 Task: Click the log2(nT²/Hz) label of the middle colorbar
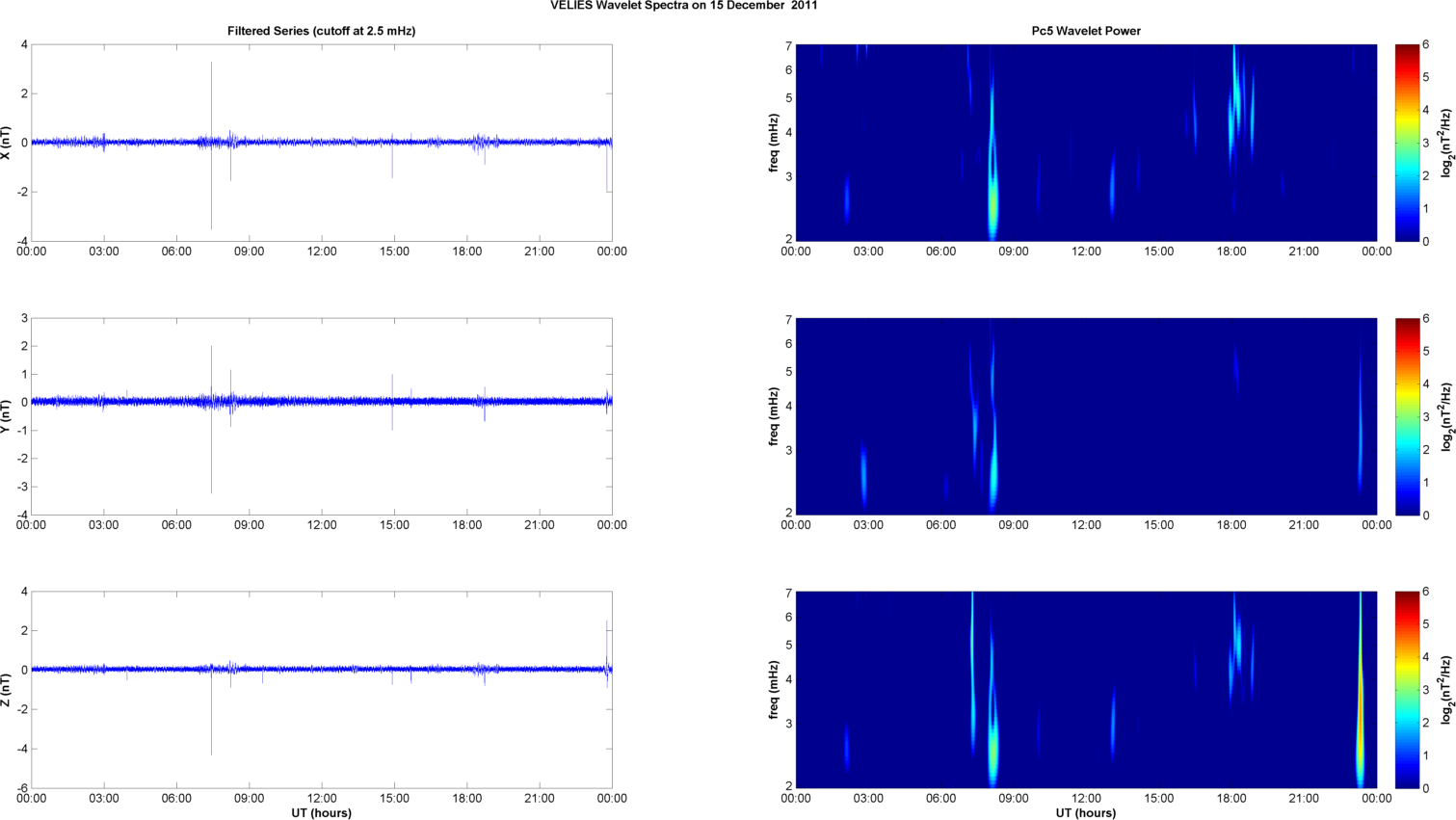click(x=1446, y=416)
